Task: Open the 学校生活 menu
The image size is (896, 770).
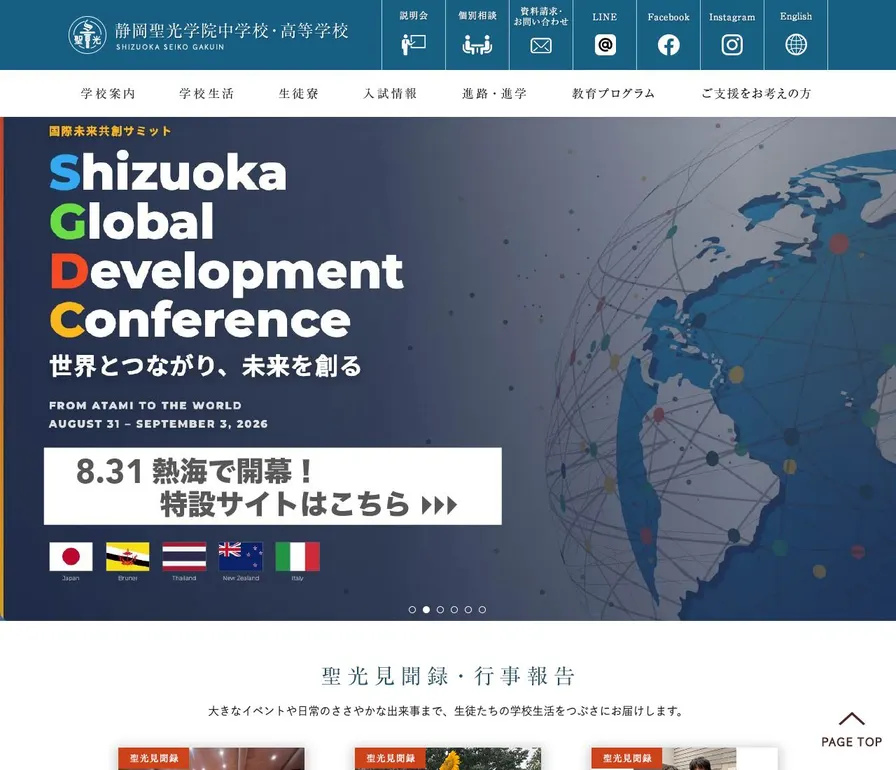Action: pyautogui.click(x=206, y=93)
